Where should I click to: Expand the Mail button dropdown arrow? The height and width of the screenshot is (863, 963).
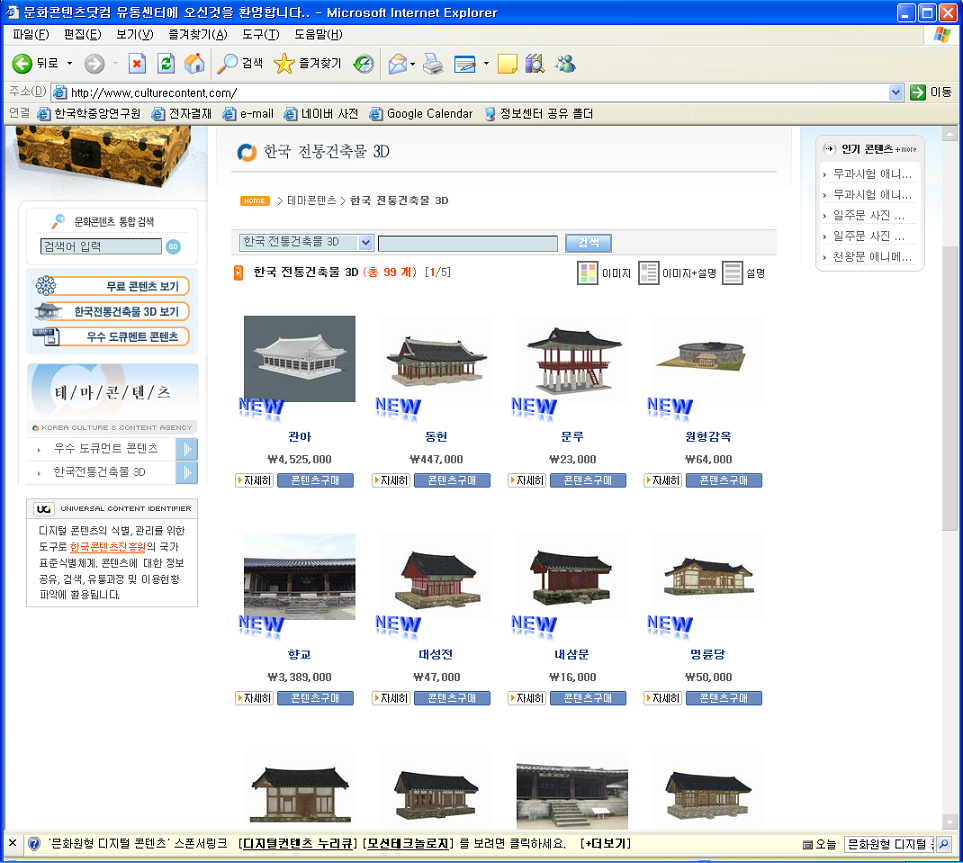click(413, 63)
